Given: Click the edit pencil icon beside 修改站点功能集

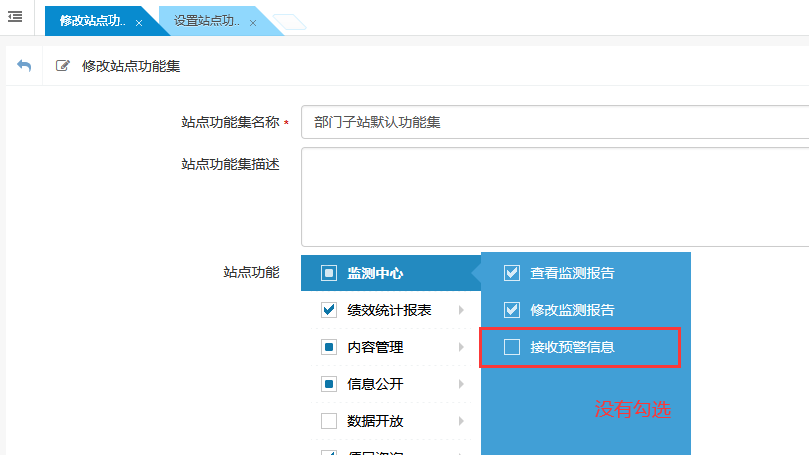Looking at the screenshot, I should click(x=63, y=66).
